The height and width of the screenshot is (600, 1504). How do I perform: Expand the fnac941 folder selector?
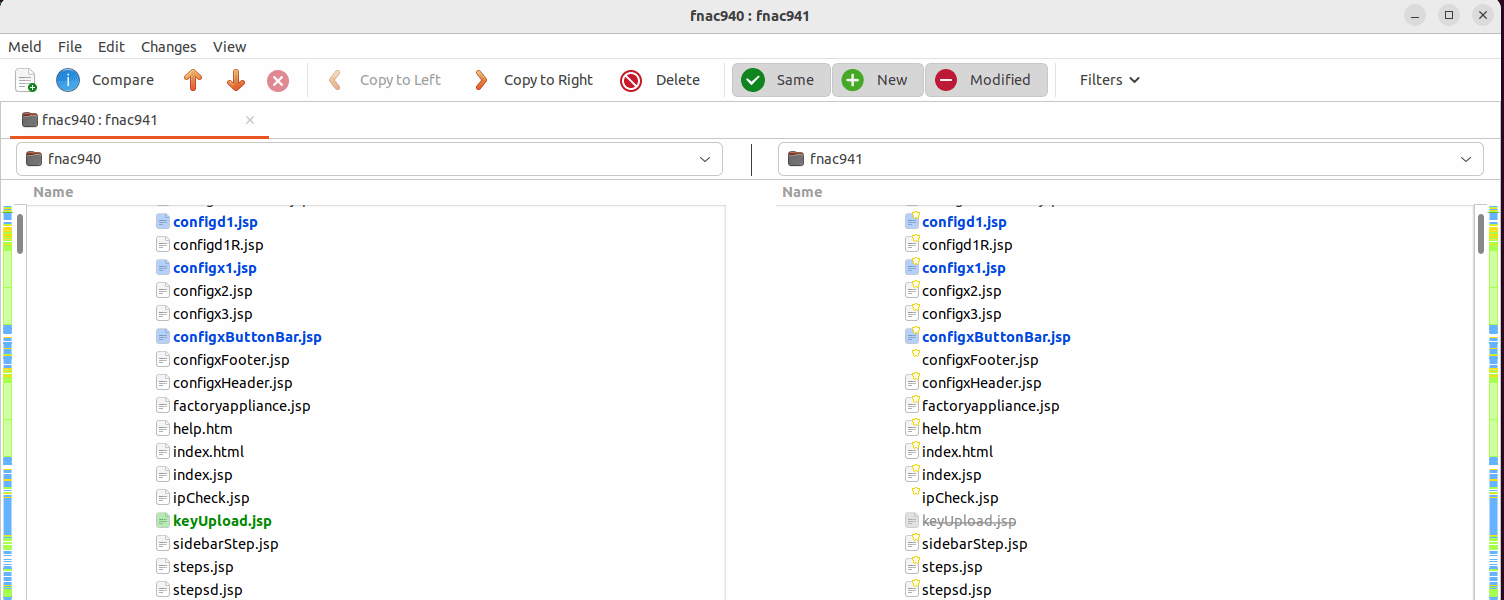1466,159
